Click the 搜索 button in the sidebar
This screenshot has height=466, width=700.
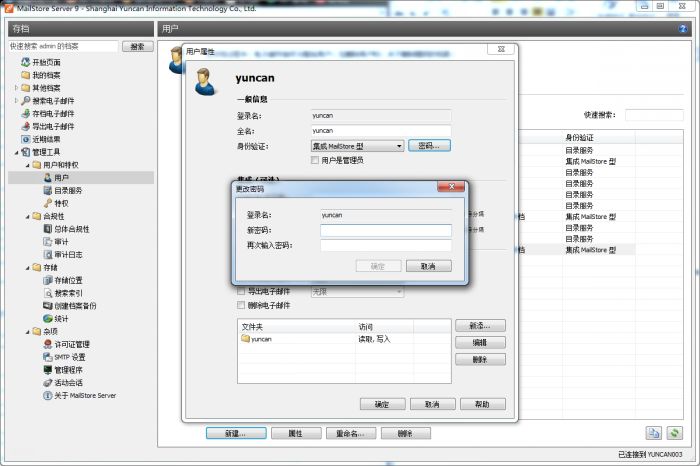click(x=138, y=46)
